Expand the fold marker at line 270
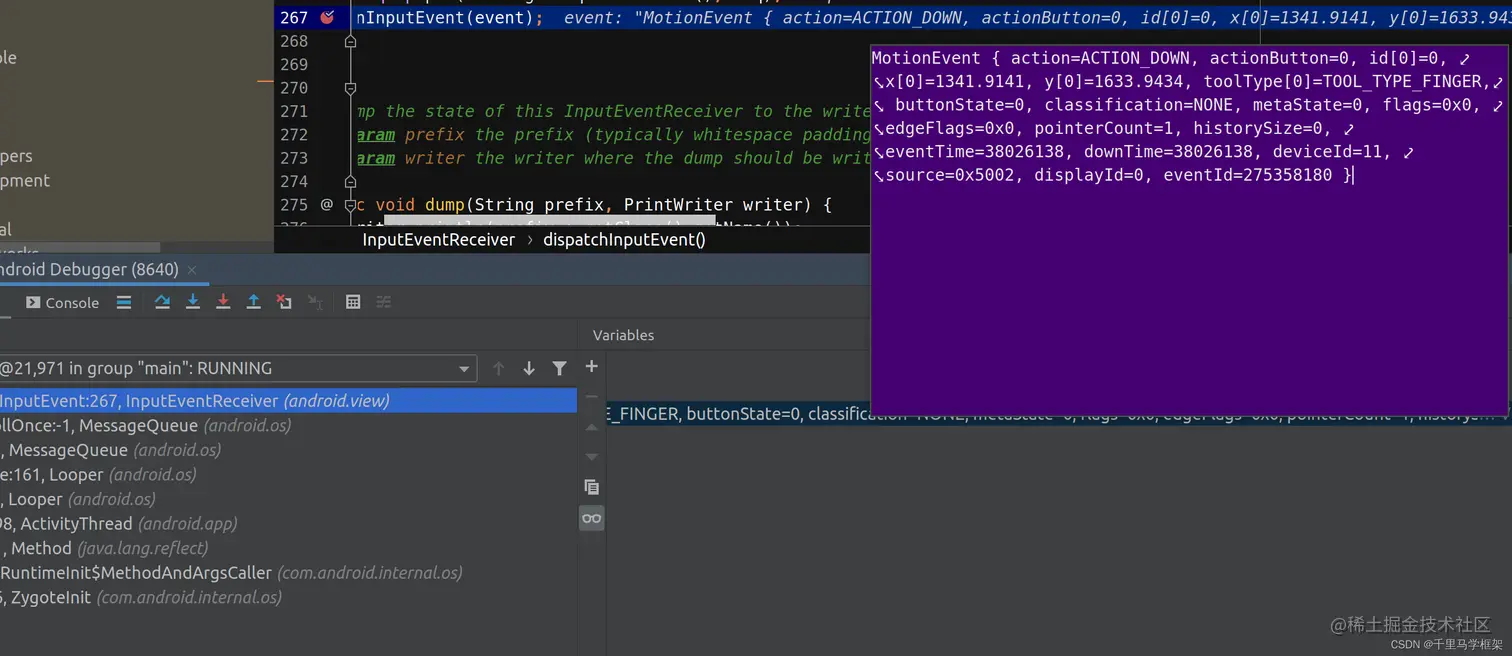This screenshot has height=656, width=1512. pos(350,89)
